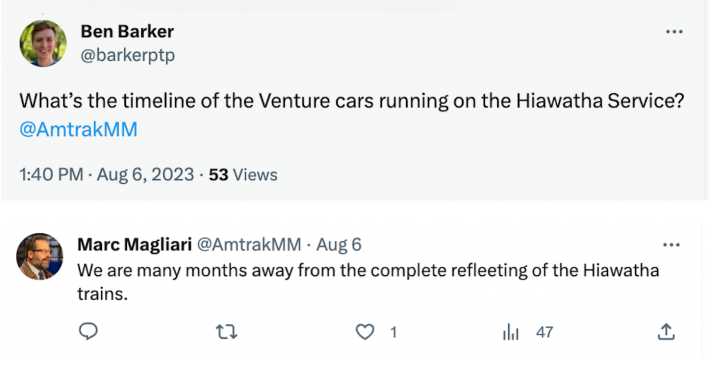Follow the @AmtrakMM mention link in tweet
The image size is (709, 390).
coord(78,129)
